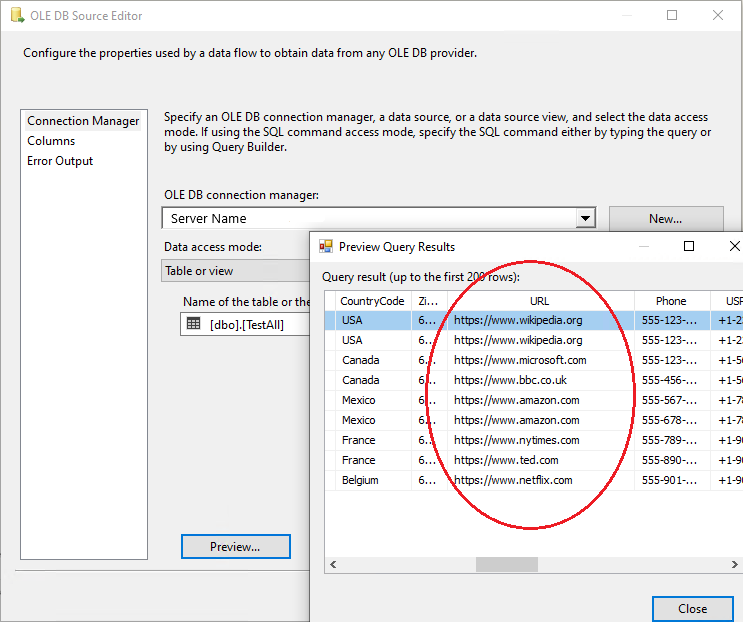Click the table icon beside [dbo].[TestAll]
The image size is (743, 622).
193,324
